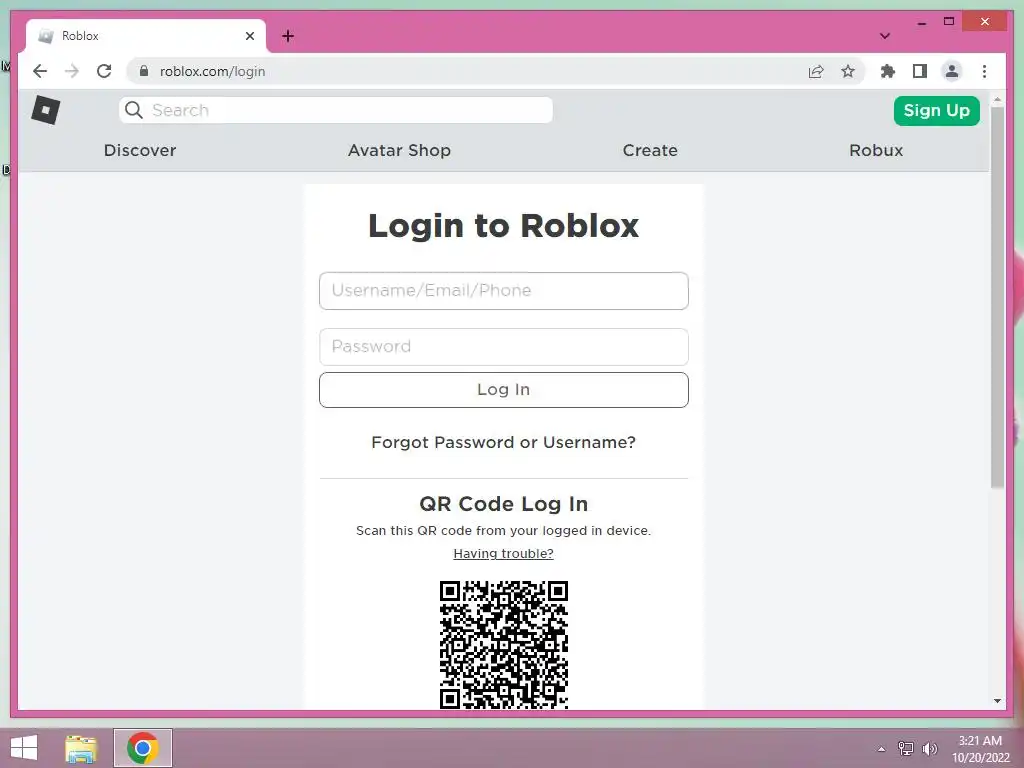Open Windows Start menu
Screen dimensions: 1024x768
[x=24, y=748]
